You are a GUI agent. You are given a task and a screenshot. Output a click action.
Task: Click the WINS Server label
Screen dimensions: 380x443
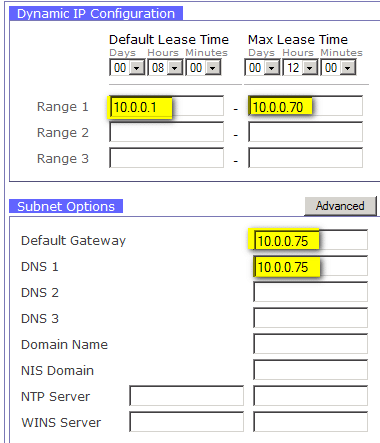(x=61, y=423)
